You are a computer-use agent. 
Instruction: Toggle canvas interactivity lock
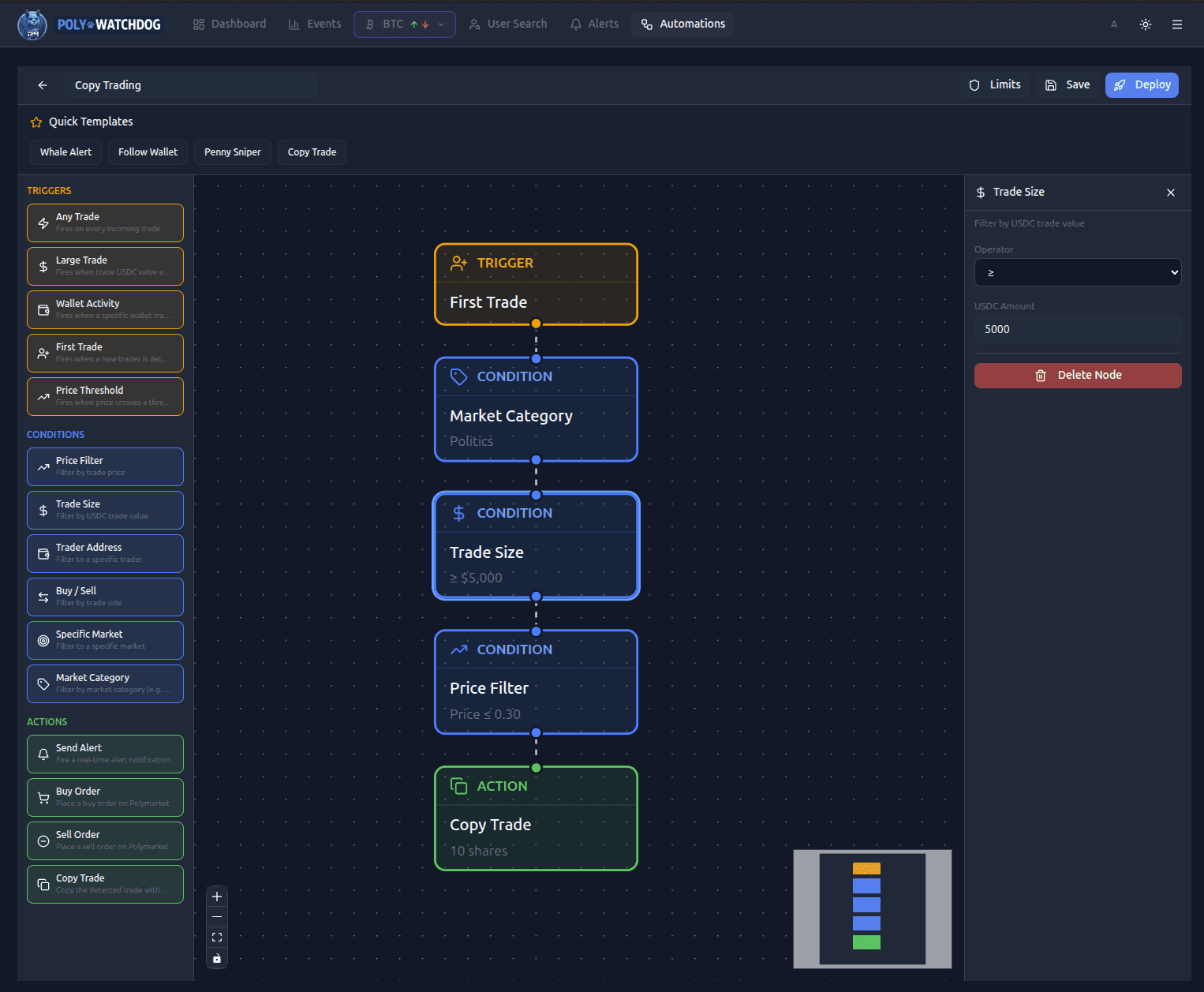click(217, 958)
